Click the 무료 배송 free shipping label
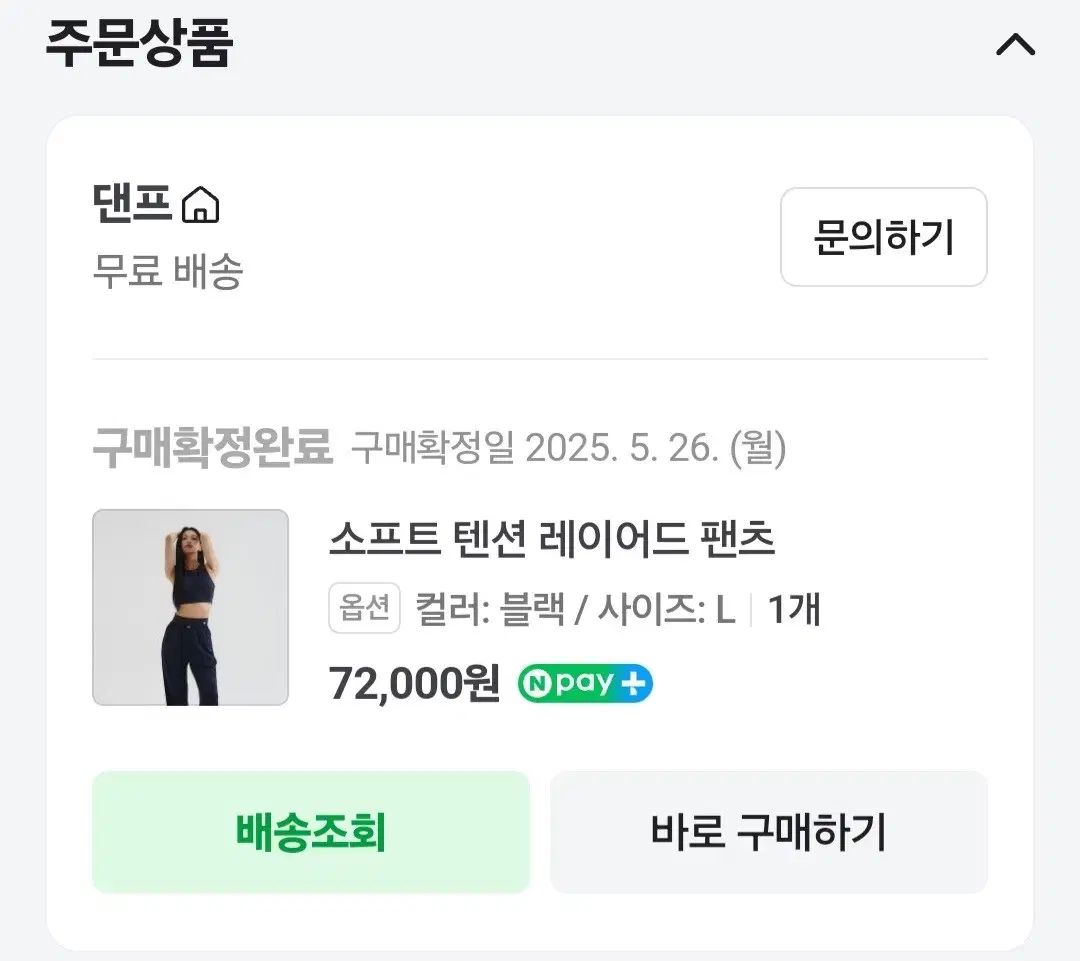This screenshot has height=961, width=1080. [163, 272]
